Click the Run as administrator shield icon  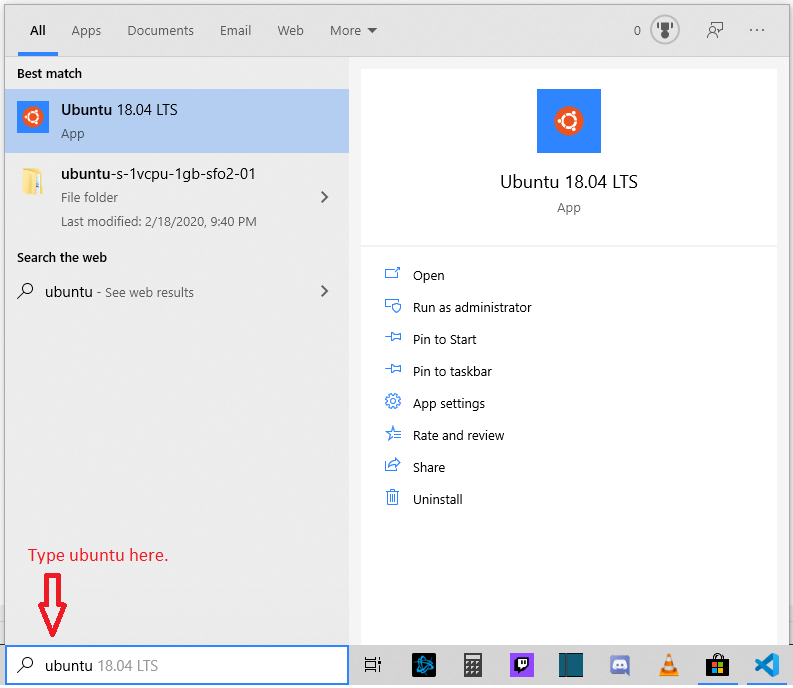[392, 306]
